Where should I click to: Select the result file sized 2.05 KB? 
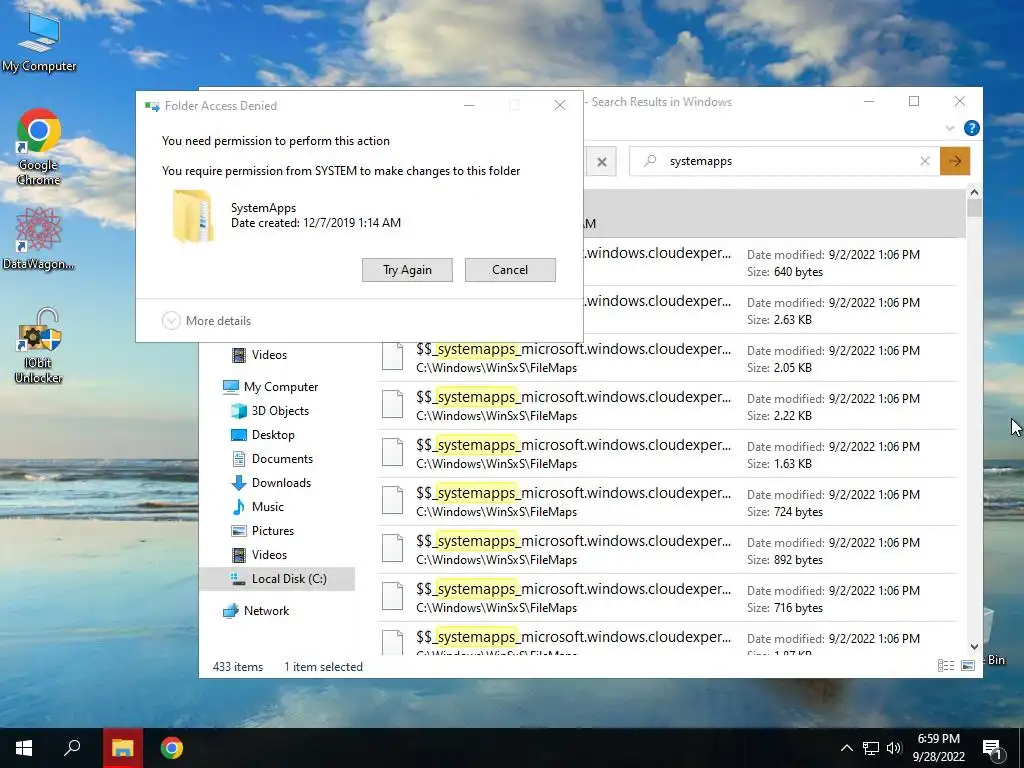click(x=667, y=358)
